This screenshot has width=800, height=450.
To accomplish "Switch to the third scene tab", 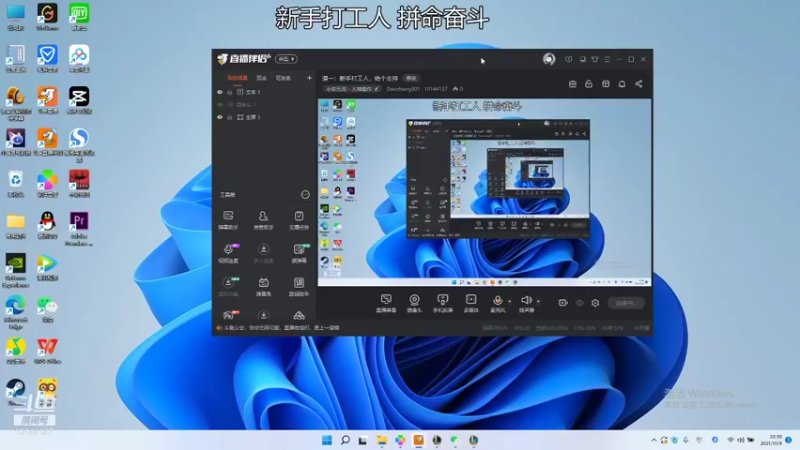I will [x=283, y=78].
